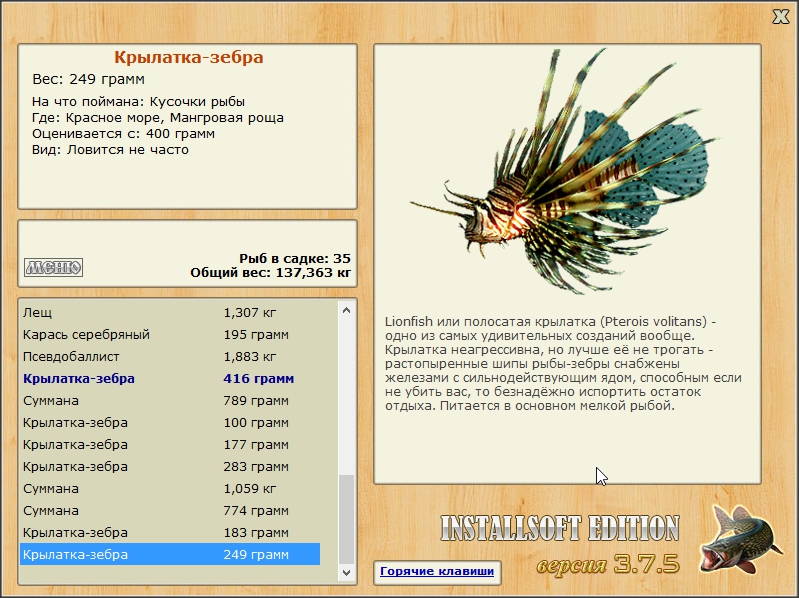Select the Суммана 789 грамм row
This screenshot has width=799, height=598.
pos(170,400)
